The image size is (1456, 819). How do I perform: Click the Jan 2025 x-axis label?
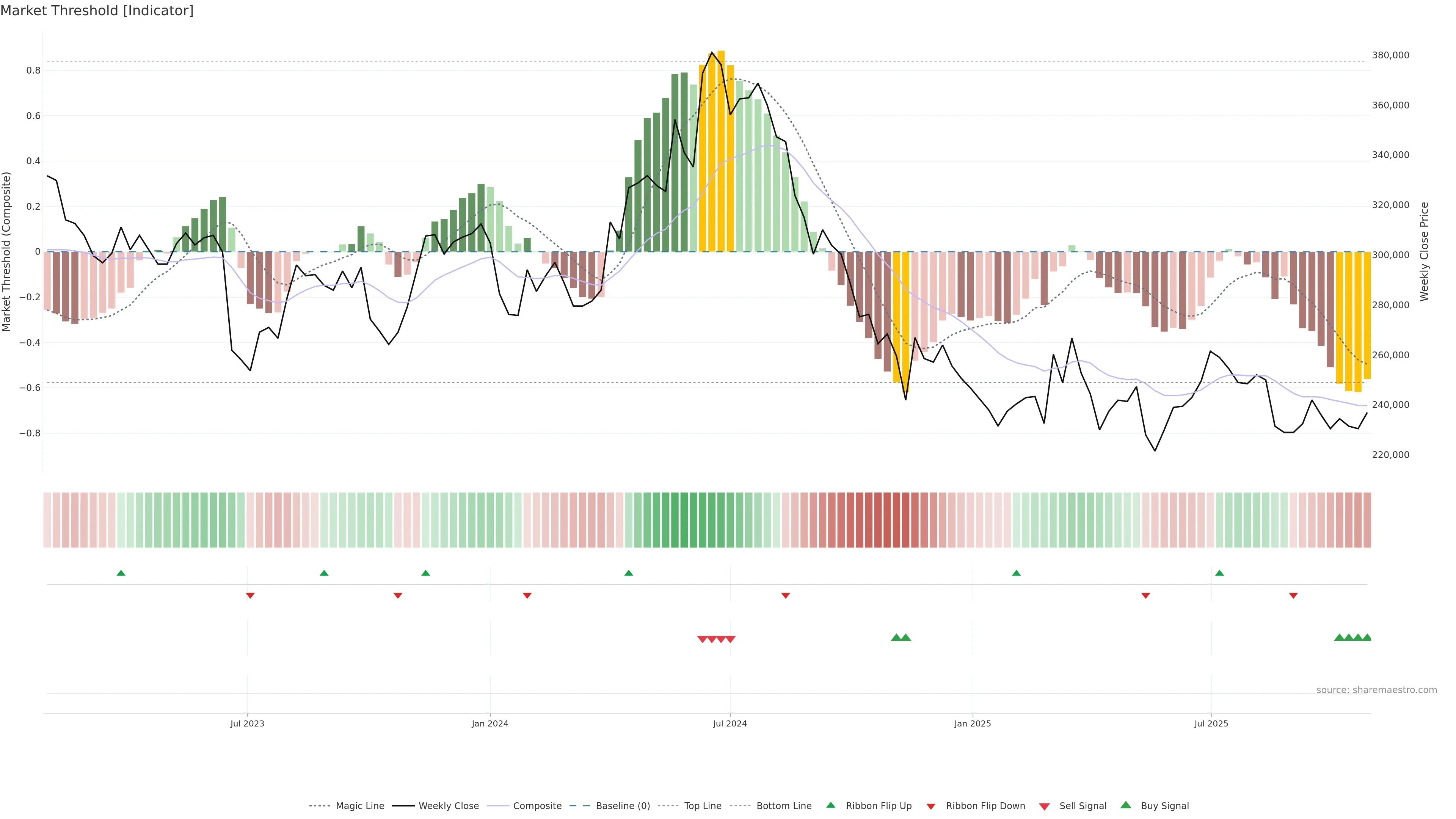point(972,723)
